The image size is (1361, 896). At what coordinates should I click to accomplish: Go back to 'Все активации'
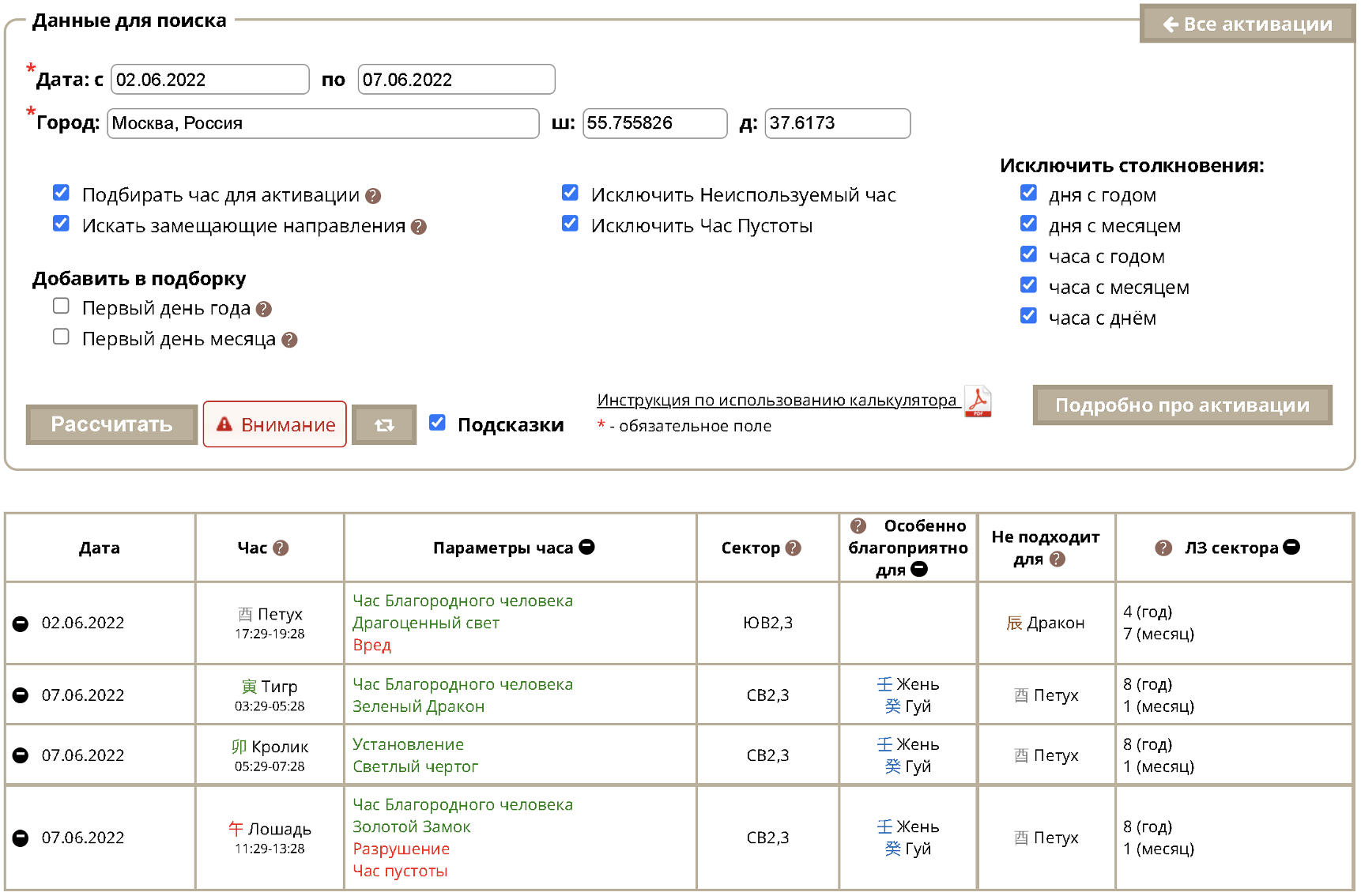click(1247, 24)
